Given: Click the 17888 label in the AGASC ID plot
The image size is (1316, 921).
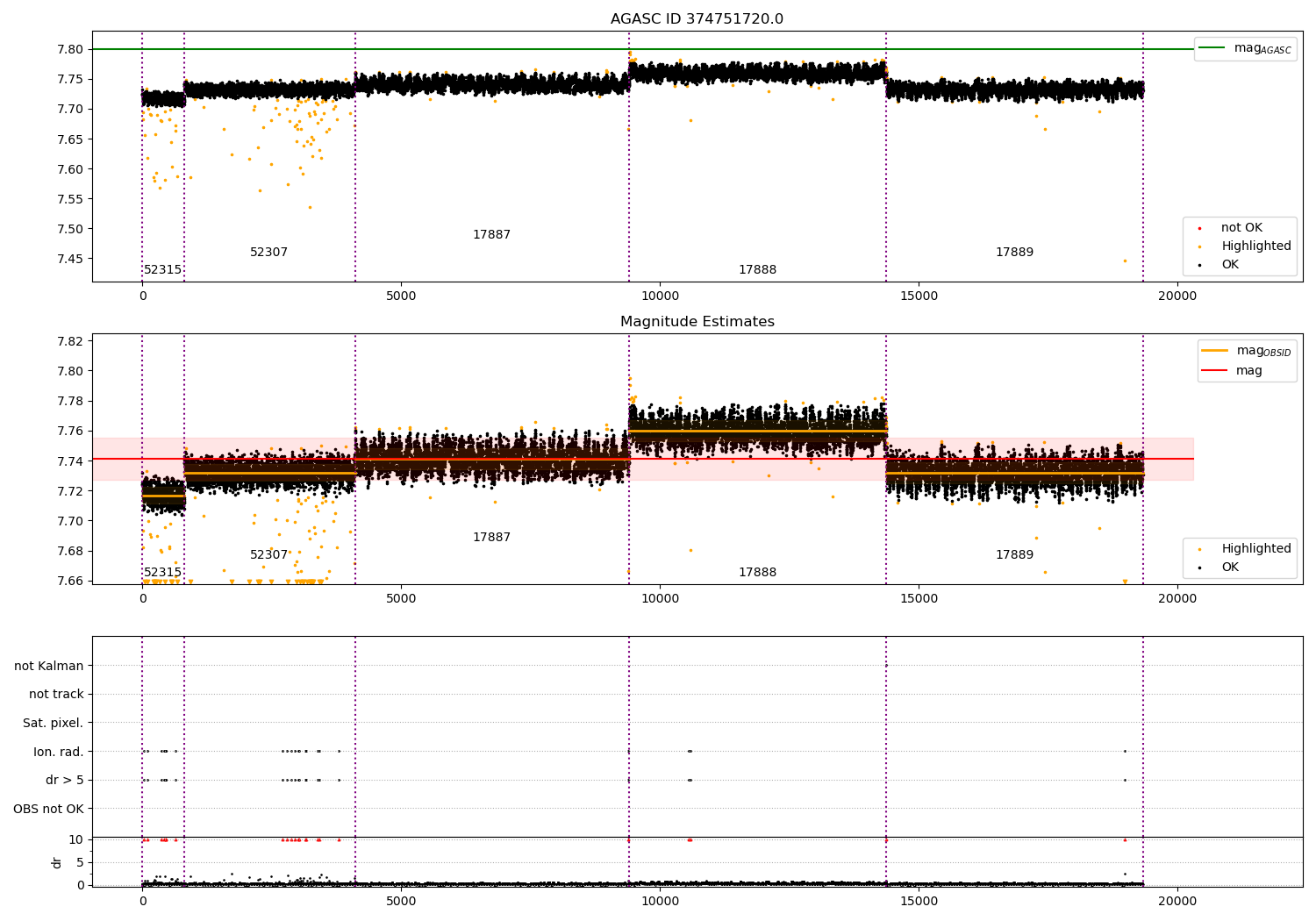Looking at the screenshot, I should pos(757,270).
